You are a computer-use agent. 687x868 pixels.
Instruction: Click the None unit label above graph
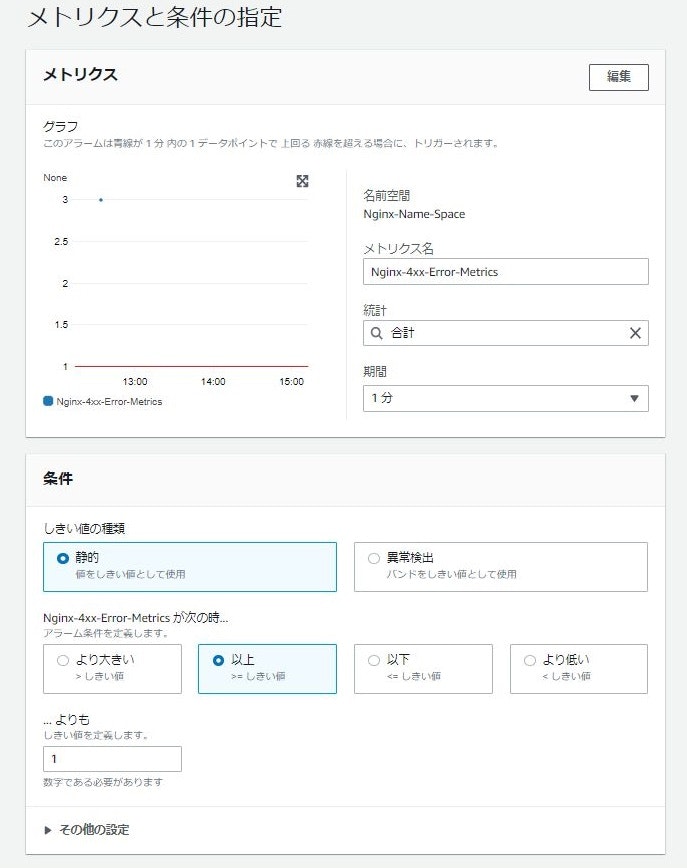click(x=55, y=178)
